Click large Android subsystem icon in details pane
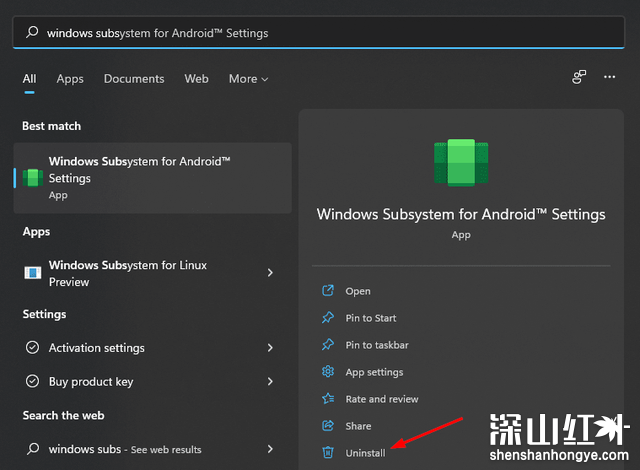Screen dimensions: 640x470 tap(461, 162)
